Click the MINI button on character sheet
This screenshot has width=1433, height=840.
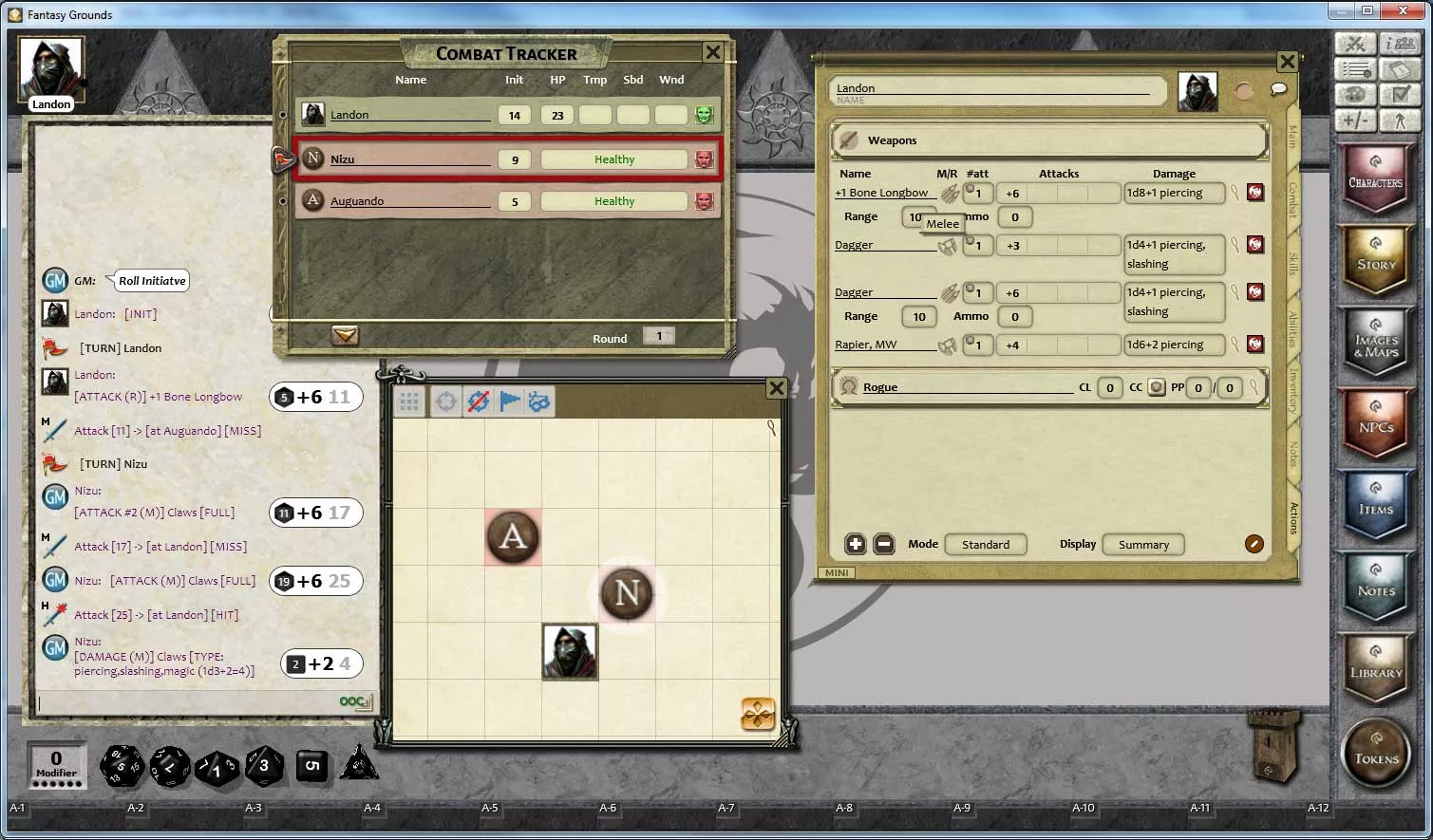[x=837, y=572]
